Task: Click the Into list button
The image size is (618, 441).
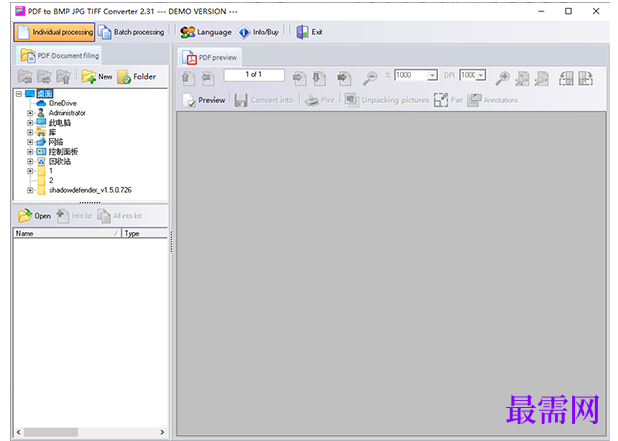Action: [x=74, y=216]
